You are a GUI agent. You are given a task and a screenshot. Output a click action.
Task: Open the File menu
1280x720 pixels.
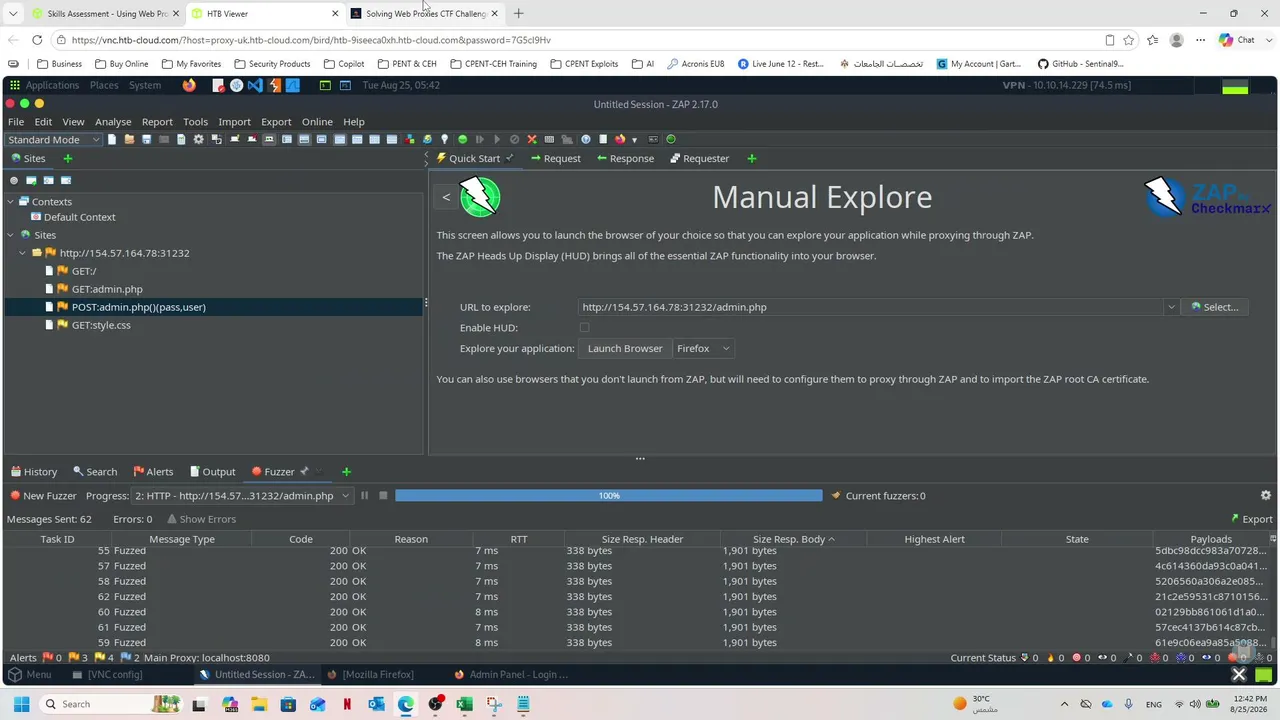pyautogui.click(x=16, y=122)
